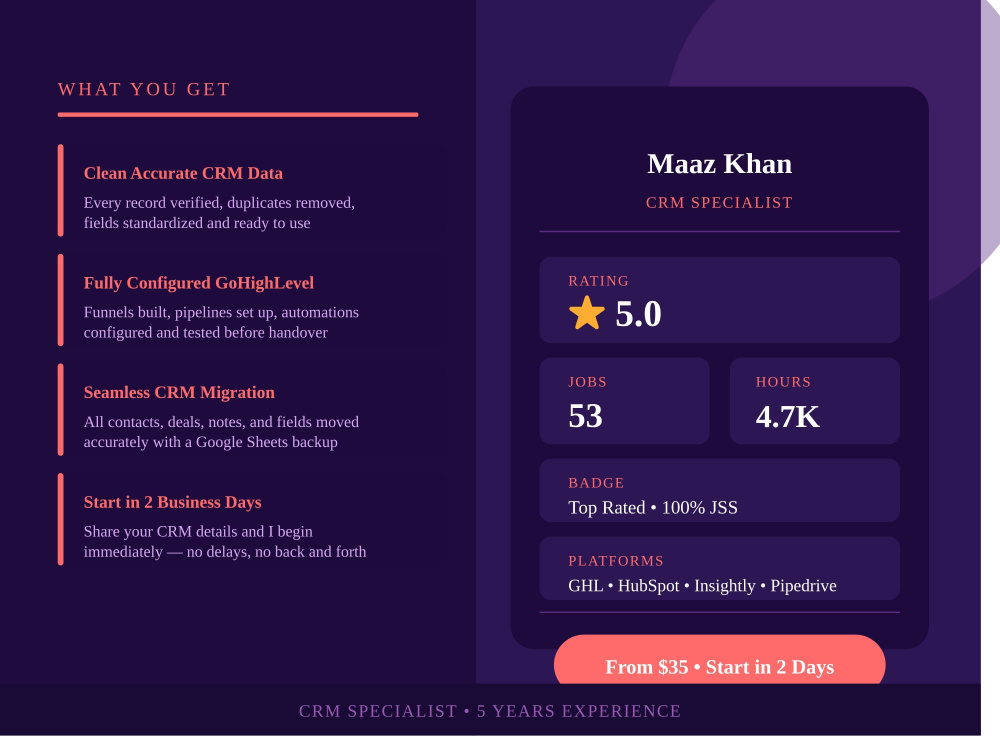Image resolution: width=1000 pixels, height=750 pixels.
Task: Click the red accent bar beside Seamless CRM Migration
Action: click(61, 409)
